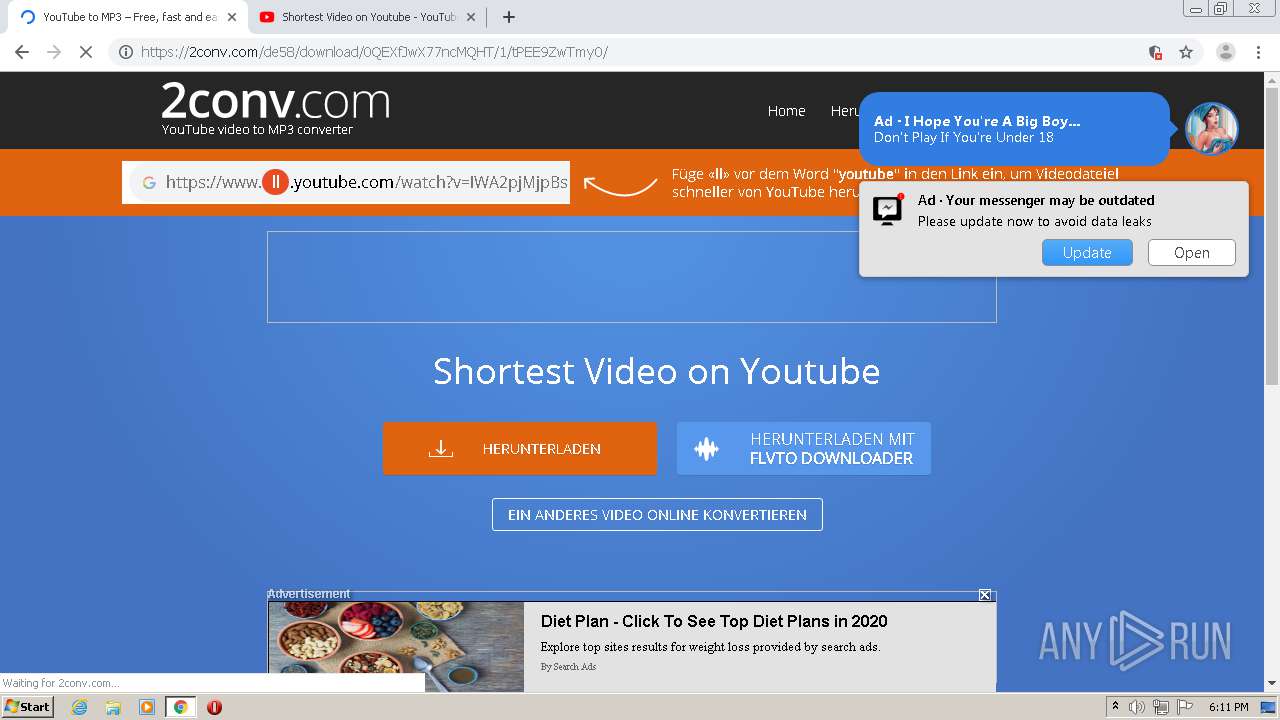
Task: Click the YouTube link example field
Action: click(346, 182)
